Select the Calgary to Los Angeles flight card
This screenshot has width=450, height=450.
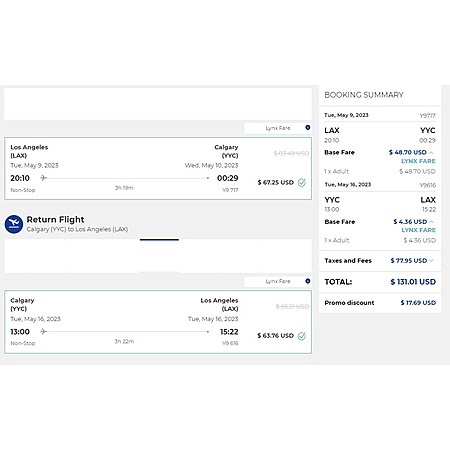click(158, 322)
